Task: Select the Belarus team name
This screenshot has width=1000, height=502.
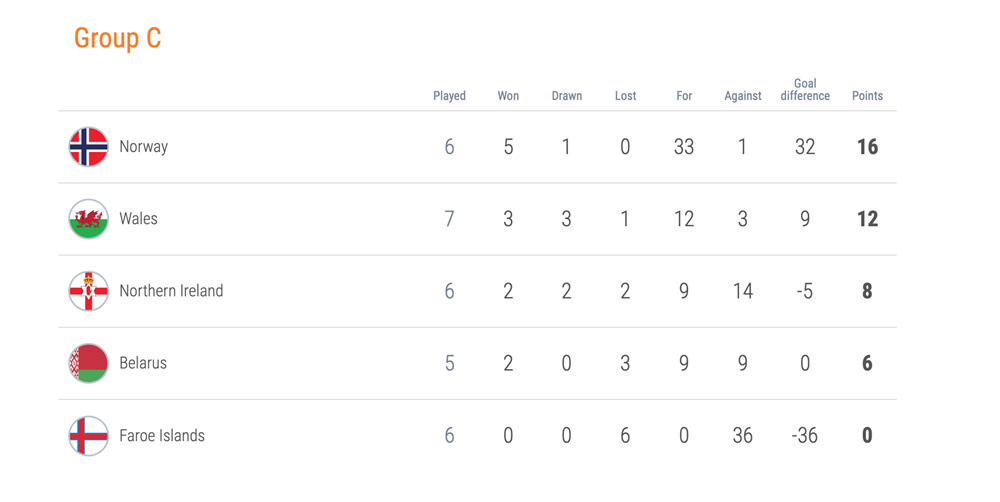Action: click(143, 363)
